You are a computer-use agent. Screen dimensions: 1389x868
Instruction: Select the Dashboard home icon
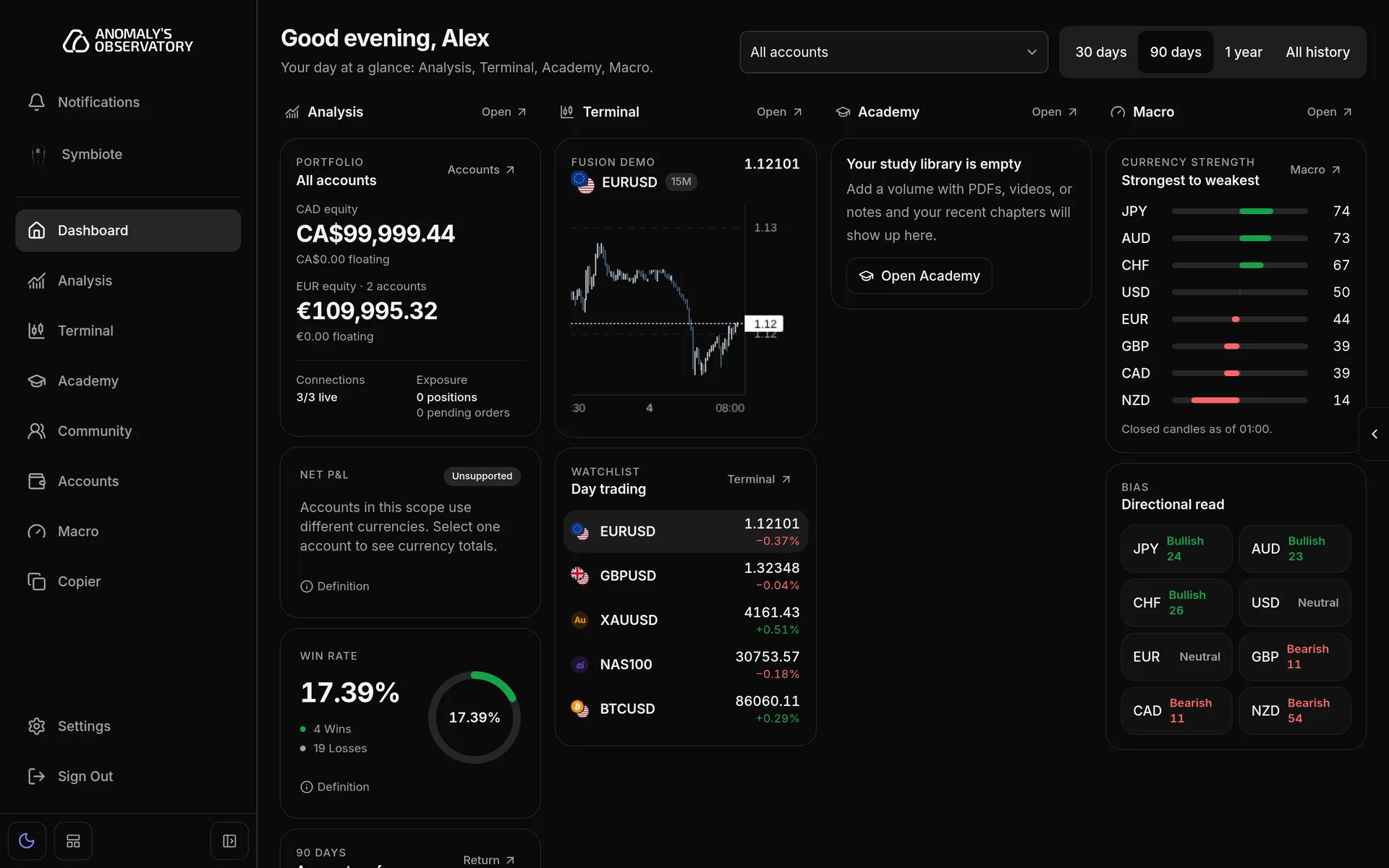[x=37, y=230]
